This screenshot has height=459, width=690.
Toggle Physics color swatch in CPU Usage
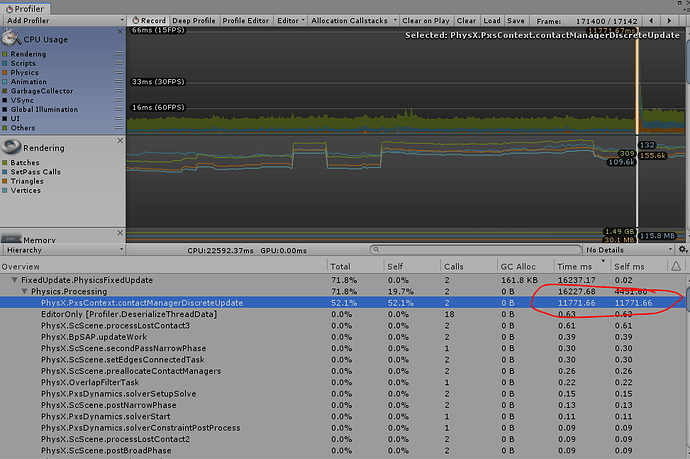(x=5, y=72)
